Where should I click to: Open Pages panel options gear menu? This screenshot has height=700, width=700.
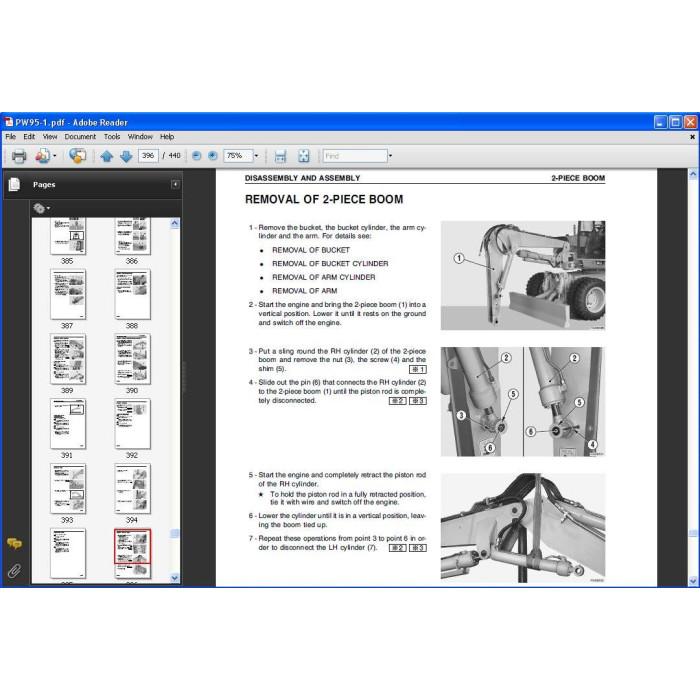coord(41,208)
